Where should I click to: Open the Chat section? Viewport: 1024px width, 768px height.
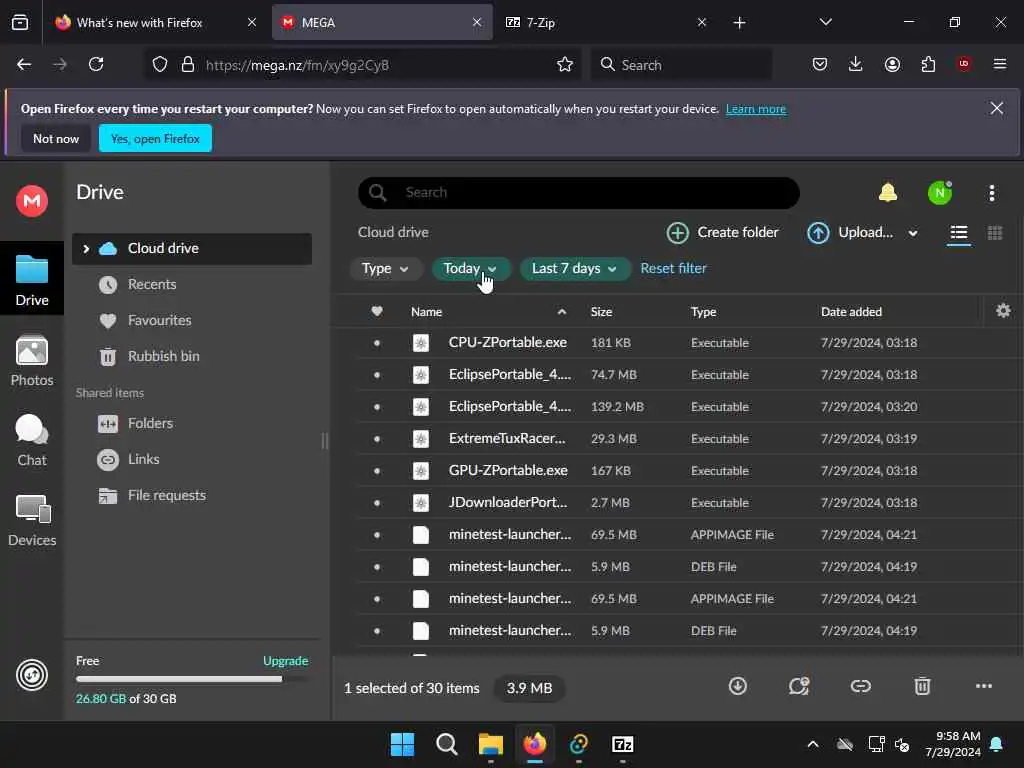click(x=32, y=441)
